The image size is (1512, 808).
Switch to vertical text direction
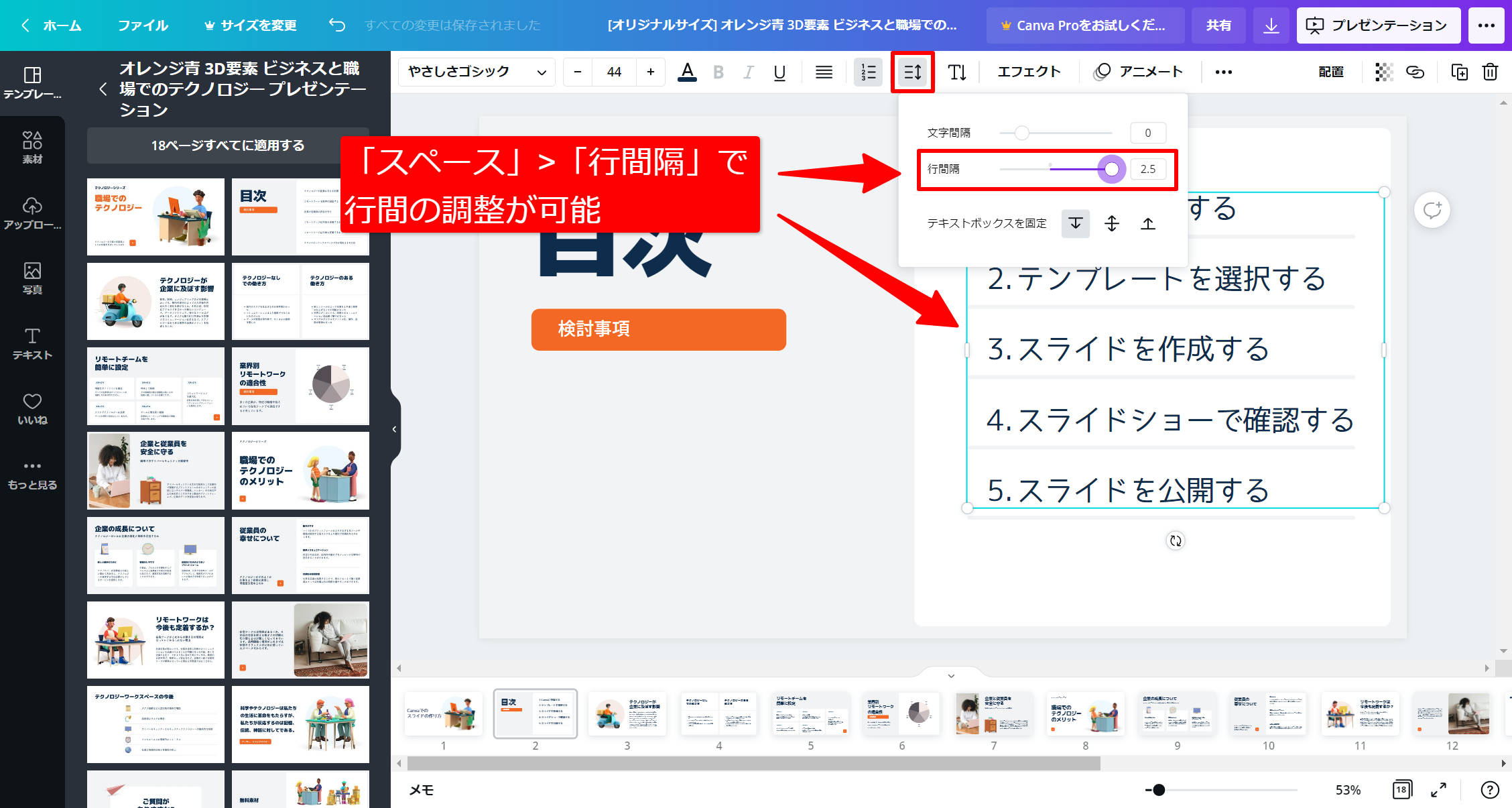(x=957, y=72)
